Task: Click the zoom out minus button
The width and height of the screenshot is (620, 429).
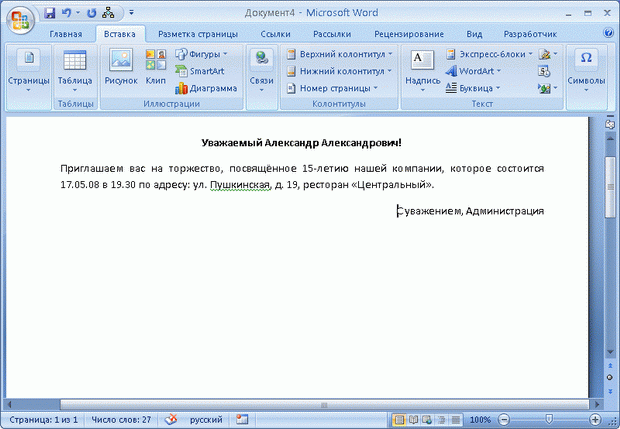Action: tap(504, 420)
